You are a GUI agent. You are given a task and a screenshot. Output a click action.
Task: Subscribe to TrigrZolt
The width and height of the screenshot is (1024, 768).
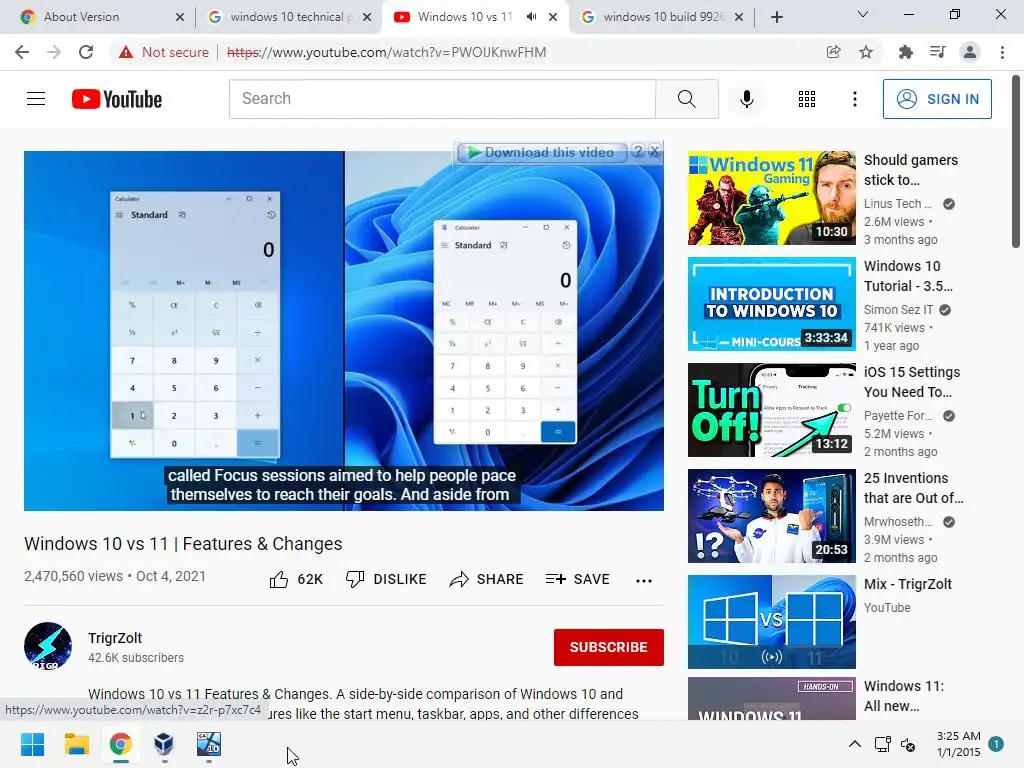(x=609, y=647)
